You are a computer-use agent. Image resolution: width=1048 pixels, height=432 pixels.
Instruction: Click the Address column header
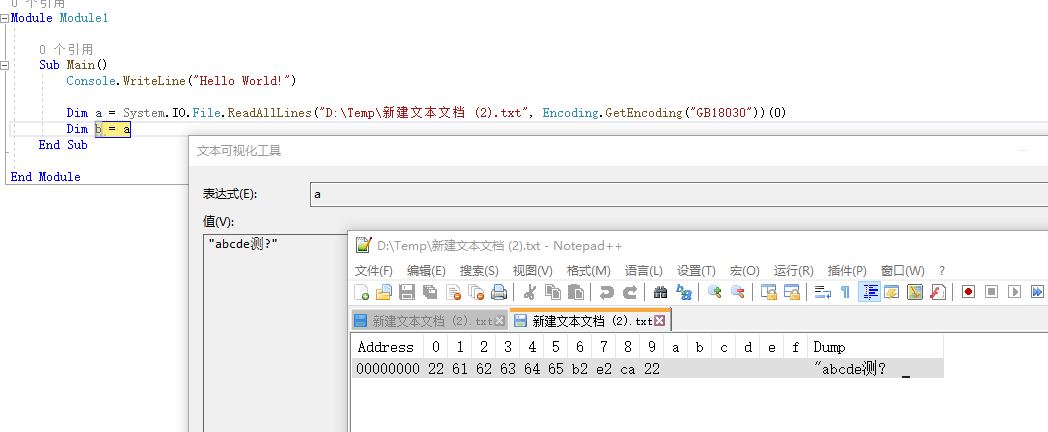(386, 347)
